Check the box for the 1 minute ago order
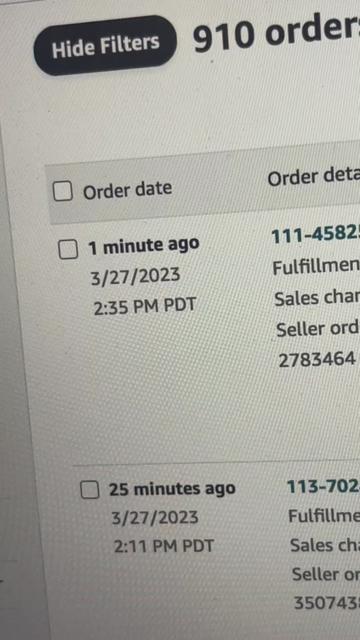This screenshot has width=360, height=640. 68,249
